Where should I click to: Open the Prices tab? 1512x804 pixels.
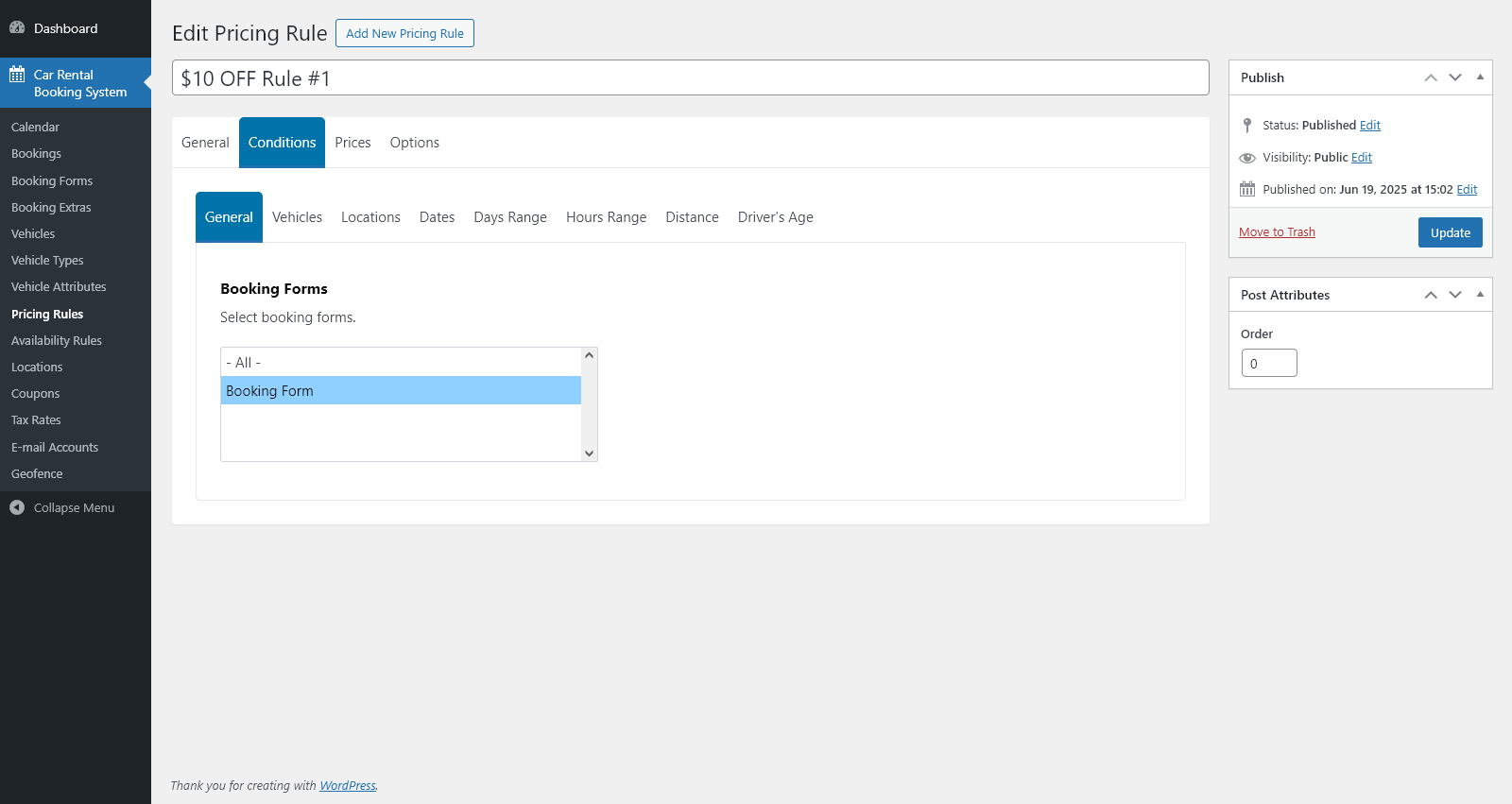352,143
